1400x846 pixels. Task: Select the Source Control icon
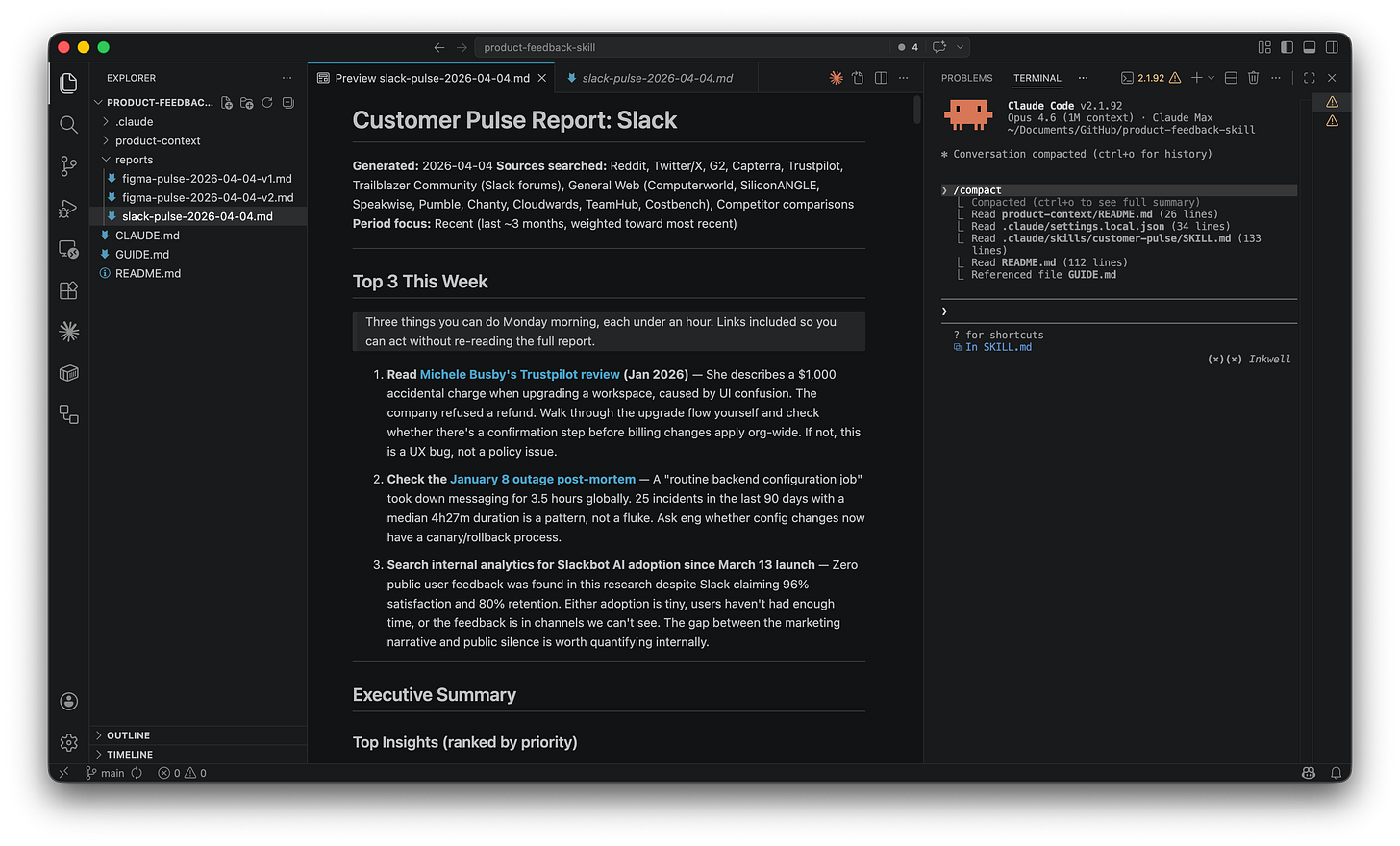click(x=68, y=165)
